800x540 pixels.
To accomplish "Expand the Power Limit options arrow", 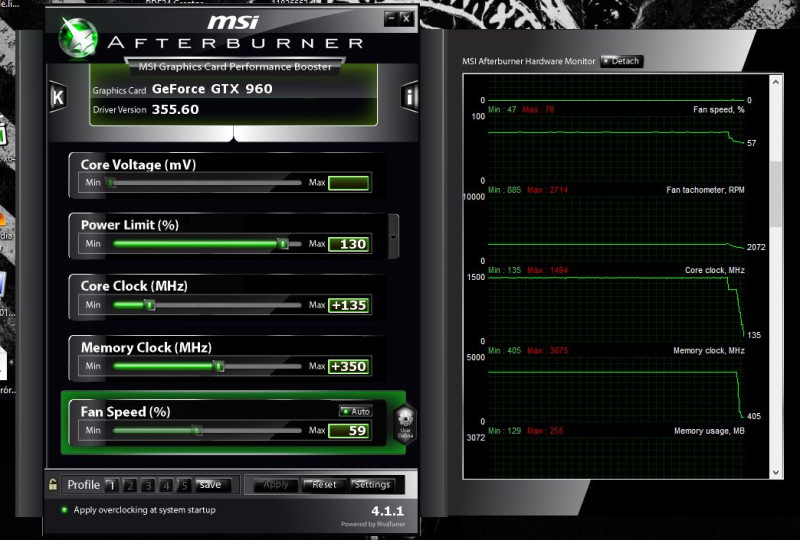I will pyautogui.click(x=393, y=237).
